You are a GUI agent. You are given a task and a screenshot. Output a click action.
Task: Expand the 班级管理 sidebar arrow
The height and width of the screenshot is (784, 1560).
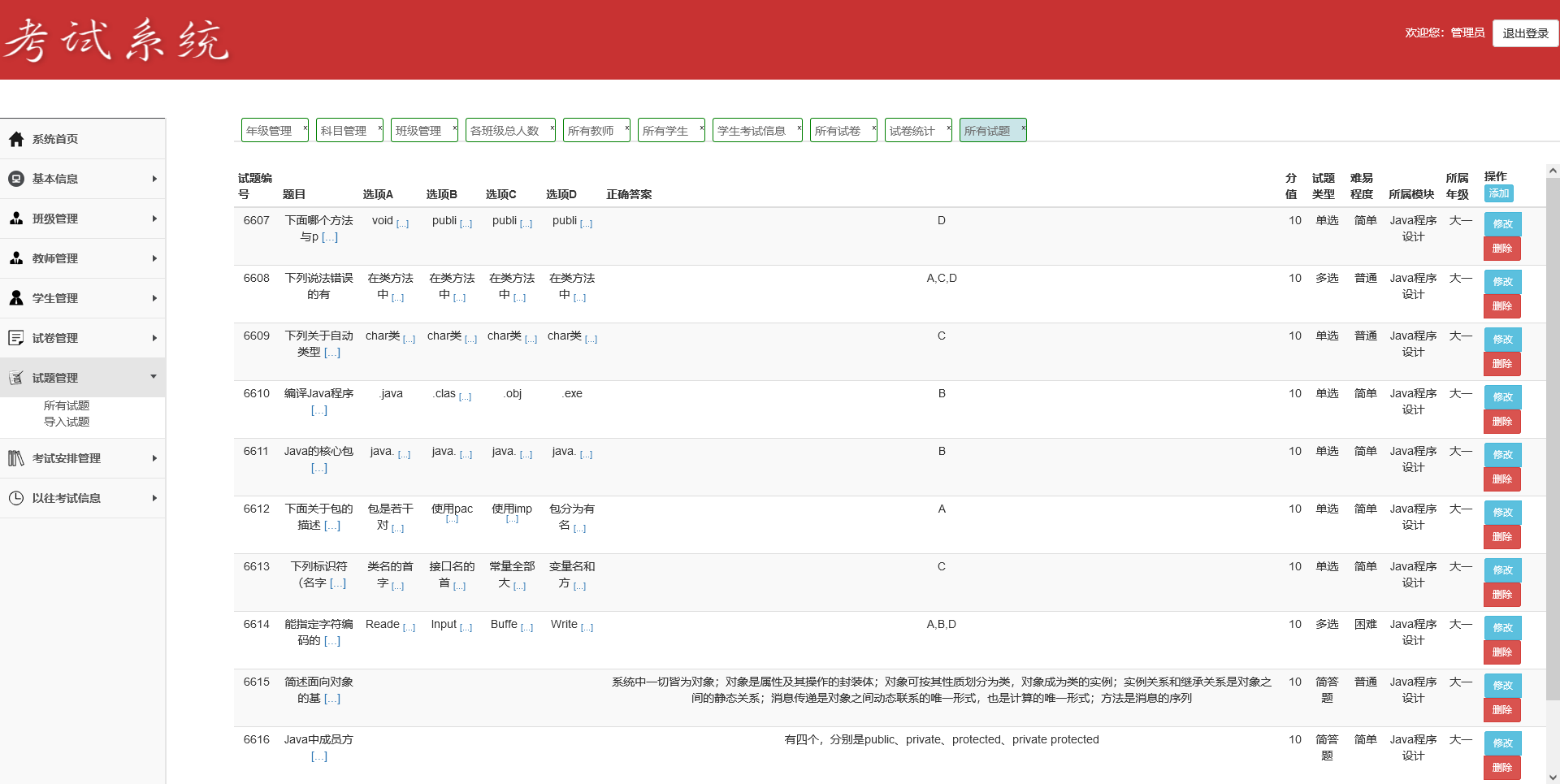click(x=154, y=219)
